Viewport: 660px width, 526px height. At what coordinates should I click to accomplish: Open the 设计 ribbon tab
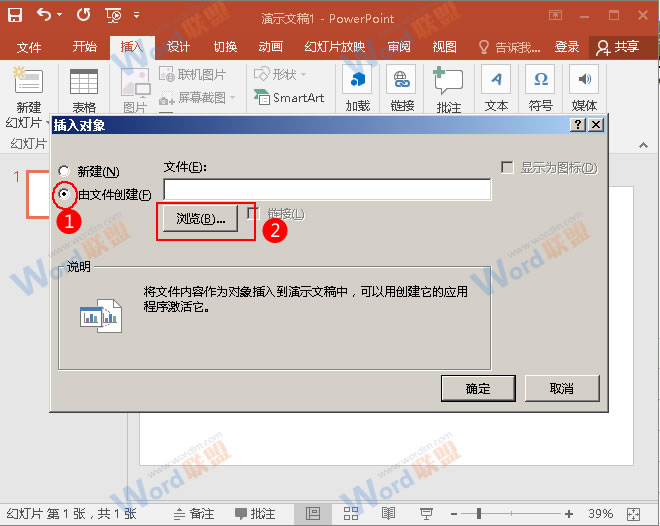tap(178, 47)
